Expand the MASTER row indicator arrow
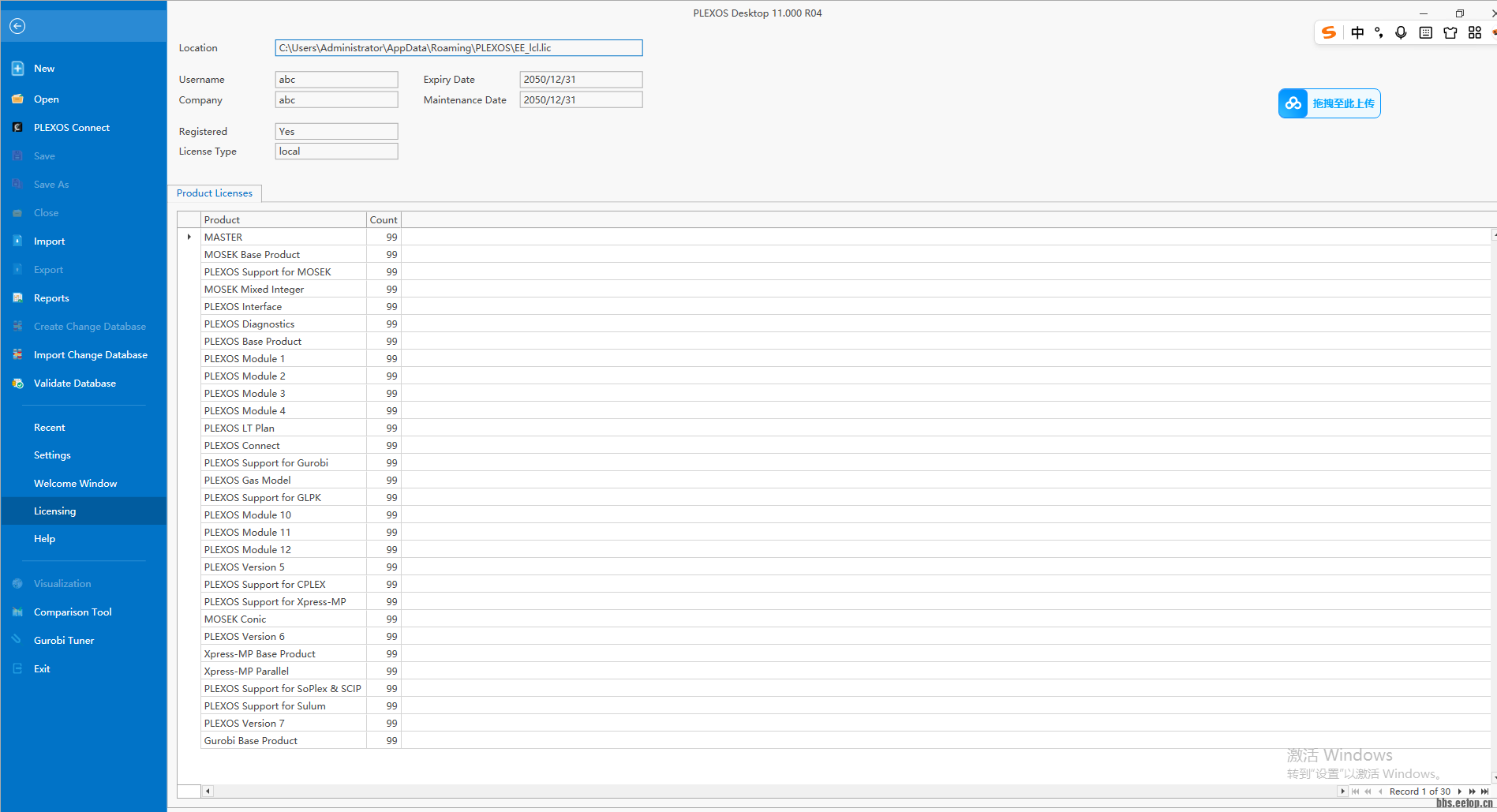 click(x=189, y=237)
